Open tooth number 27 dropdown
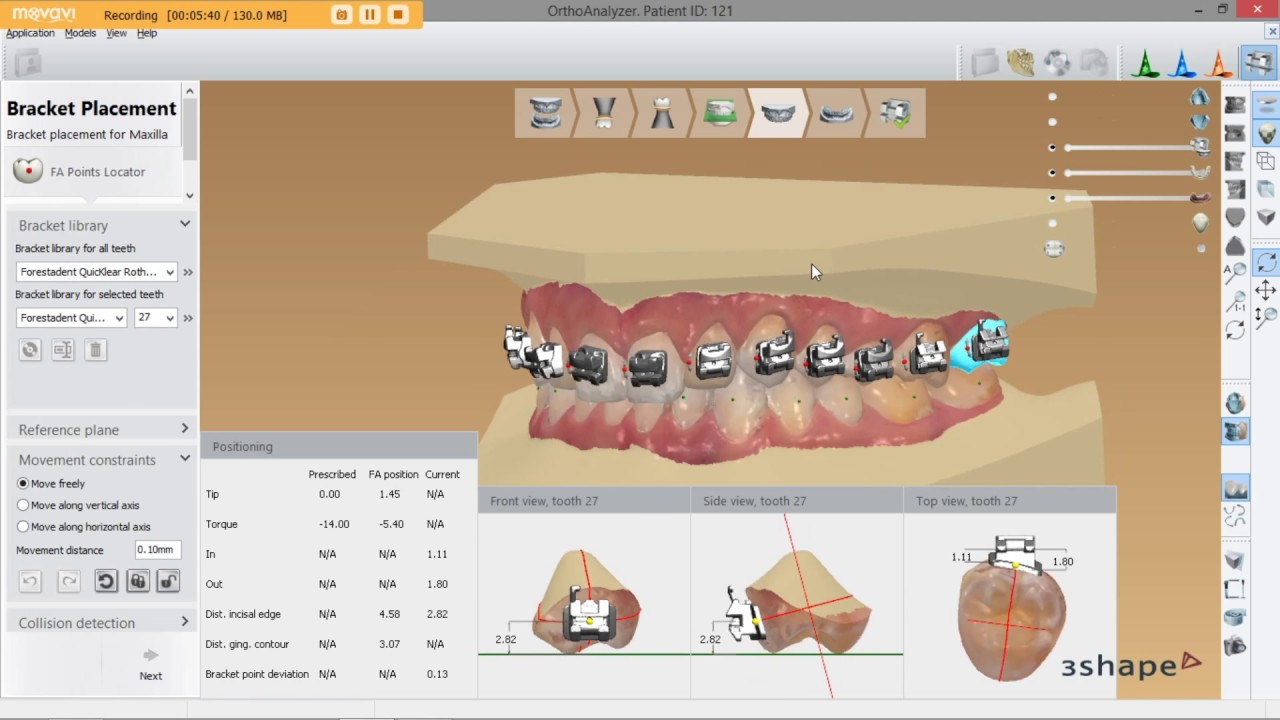This screenshot has width=1280, height=720. tap(156, 318)
